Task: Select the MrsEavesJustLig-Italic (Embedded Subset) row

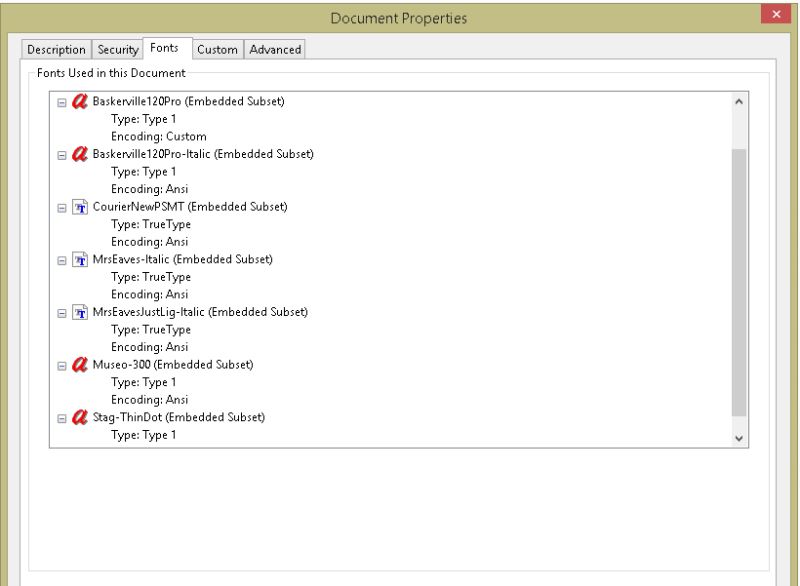Action: tap(200, 312)
